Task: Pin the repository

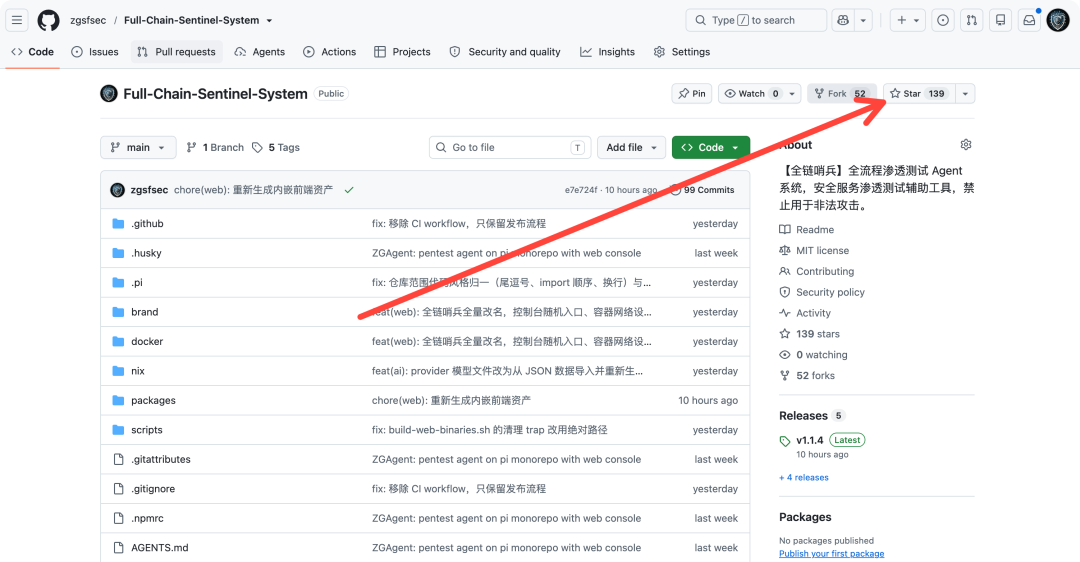Action: (692, 94)
